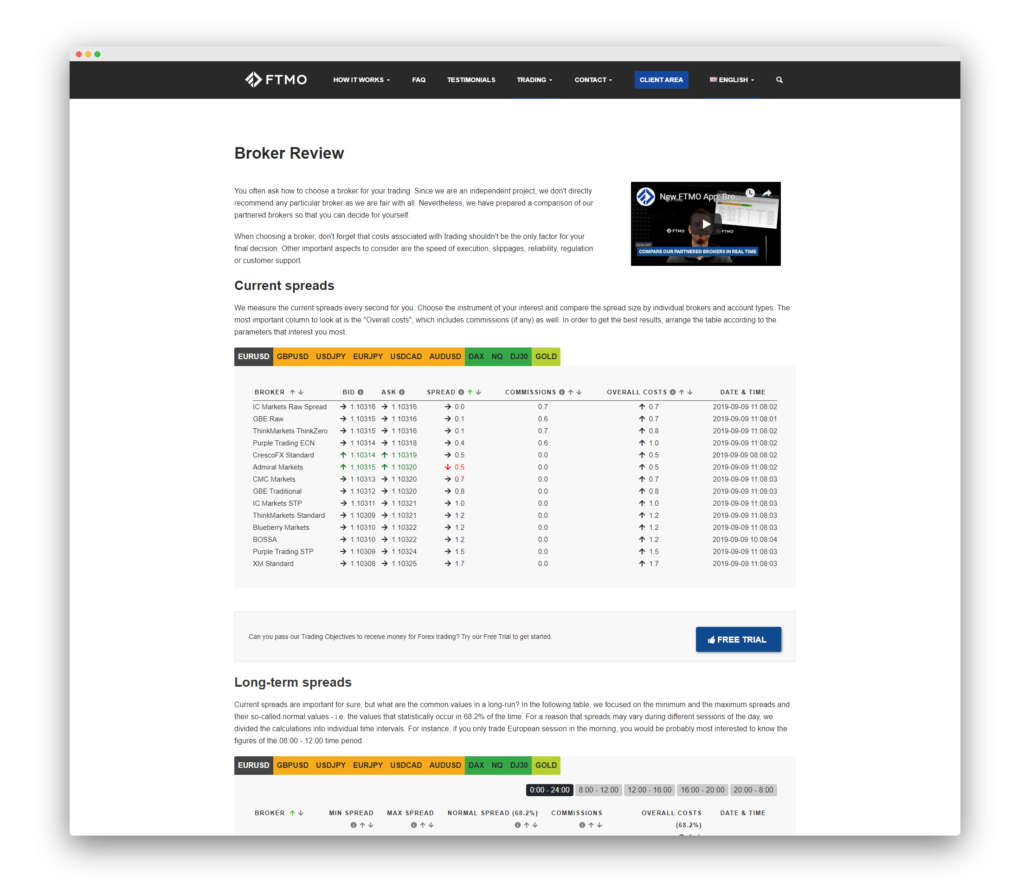The image size is (1030, 882).
Task: Click the MAX SPREAD info icon
Action: point(414,825)
